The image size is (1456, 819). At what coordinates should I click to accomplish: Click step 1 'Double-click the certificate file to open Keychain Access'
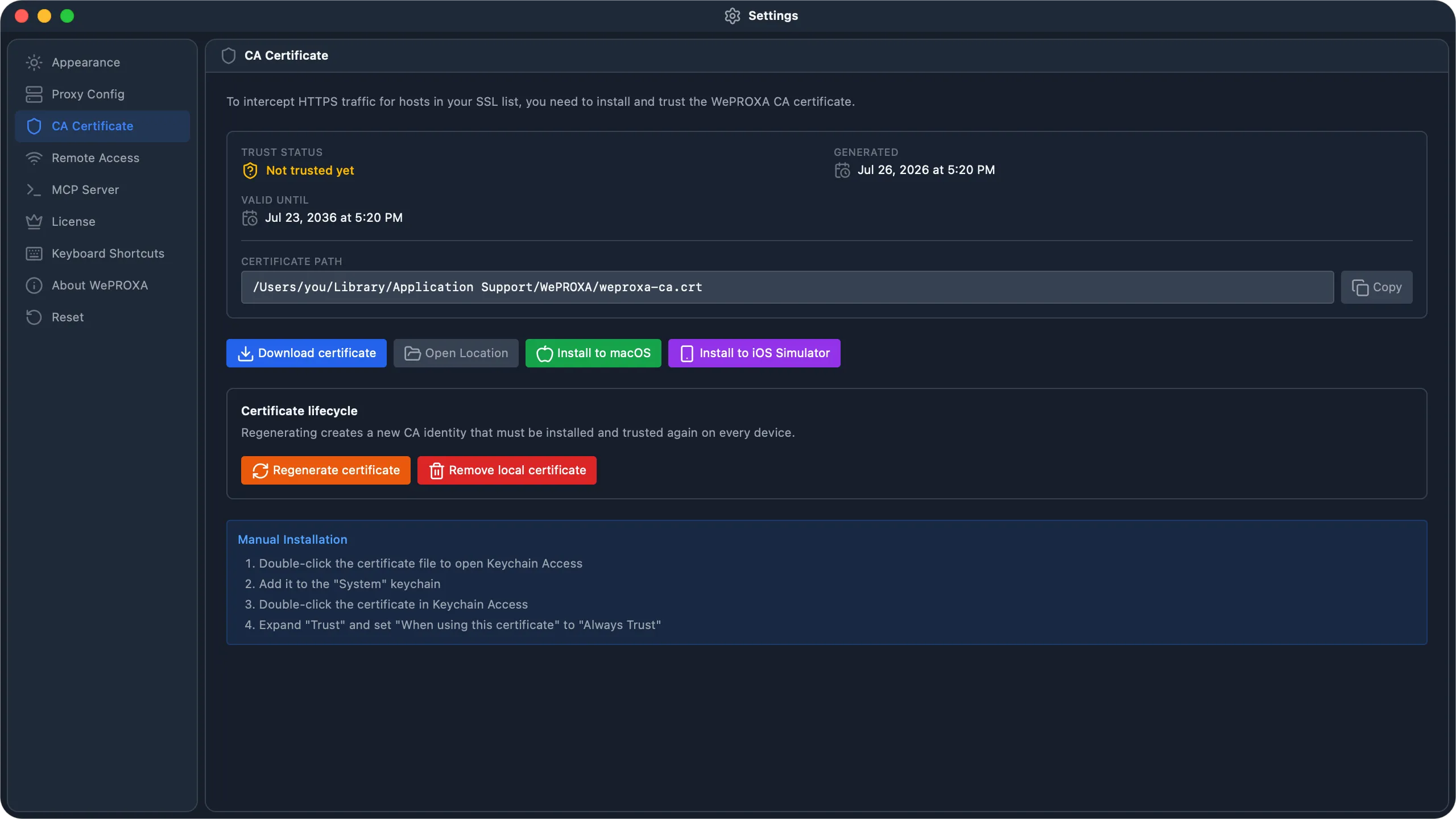(420, 564)
